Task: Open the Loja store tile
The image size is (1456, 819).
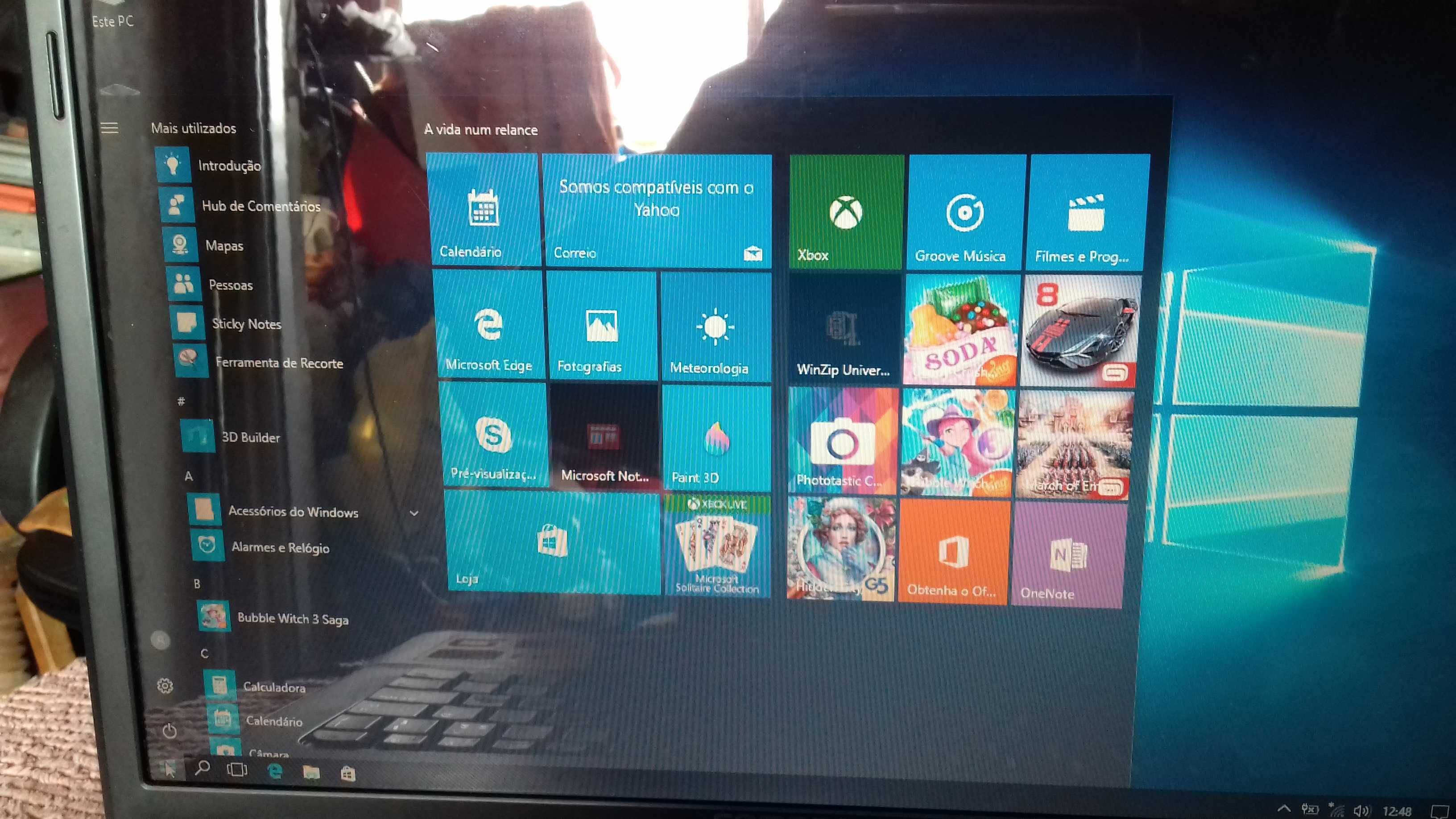Action: 553,542
